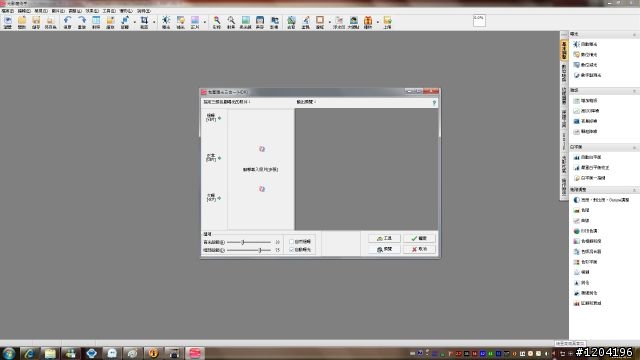Click the Resize (縮放) toolbar icon
640x360 pixels.
point(111,22)
